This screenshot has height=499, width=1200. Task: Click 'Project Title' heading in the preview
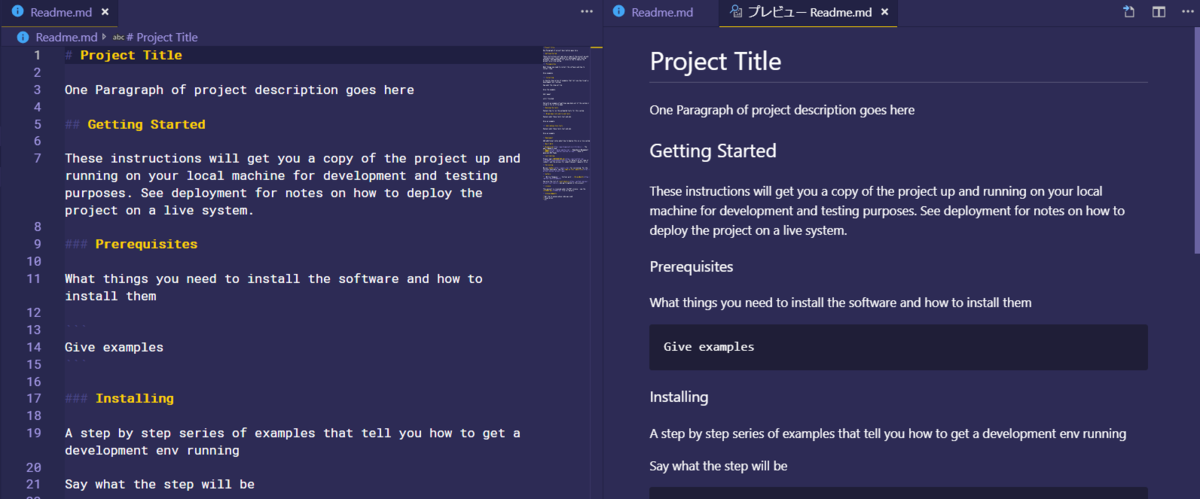tap(715, 60)
